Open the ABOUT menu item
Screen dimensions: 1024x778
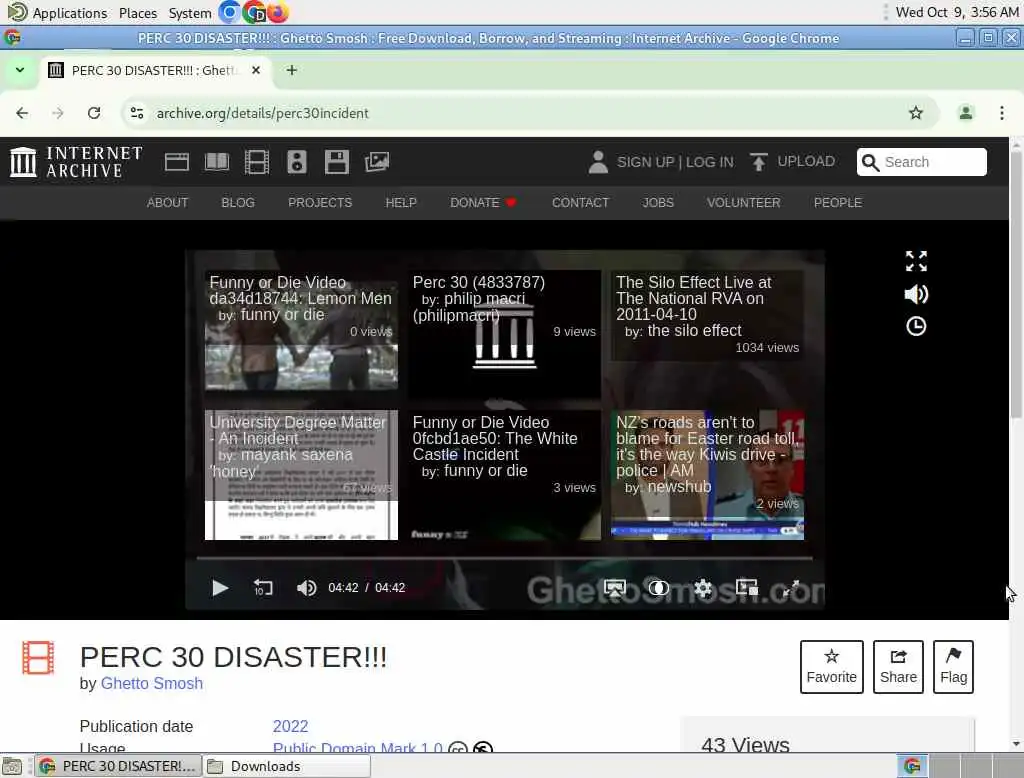coord(167,203)
